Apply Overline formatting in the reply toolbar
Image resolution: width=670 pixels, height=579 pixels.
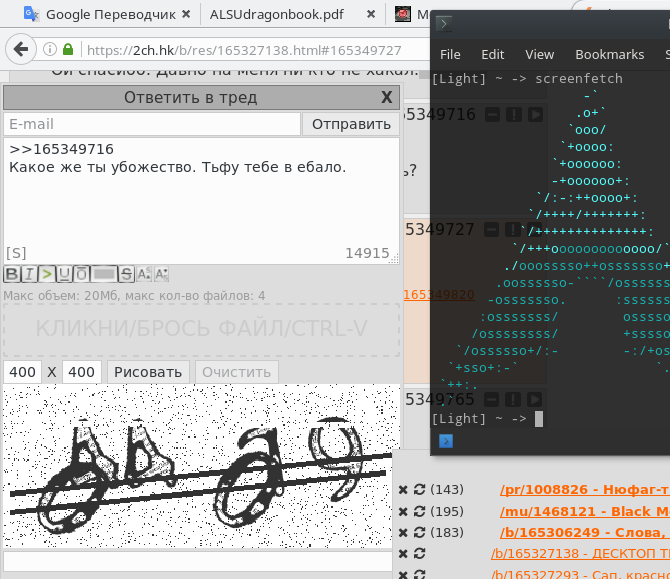click(x=81, y=274)
